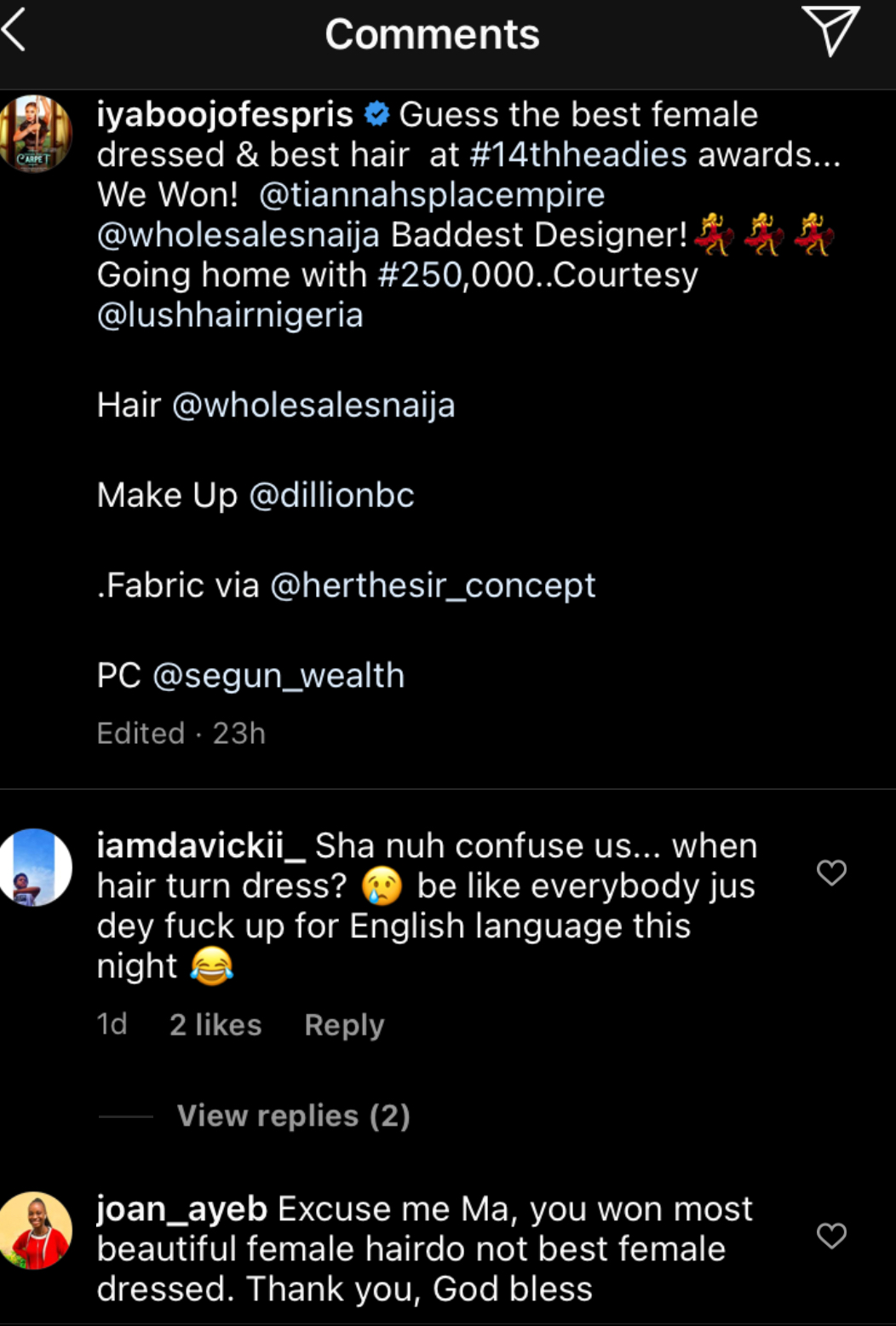Reply to iamdavickii_'s comment
The image size is (896, 1326).
click(344, 1024)
